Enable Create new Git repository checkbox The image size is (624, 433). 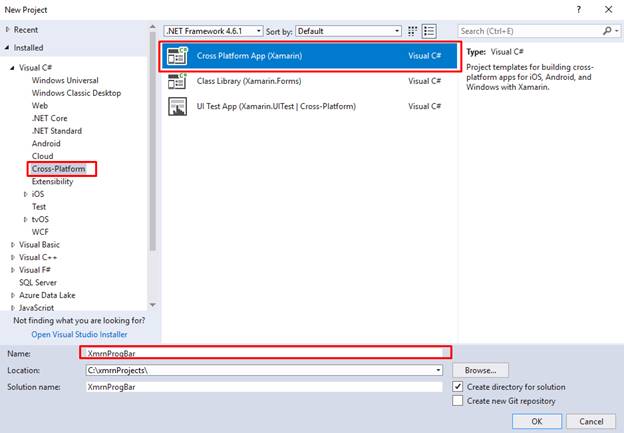coord(458,400)
